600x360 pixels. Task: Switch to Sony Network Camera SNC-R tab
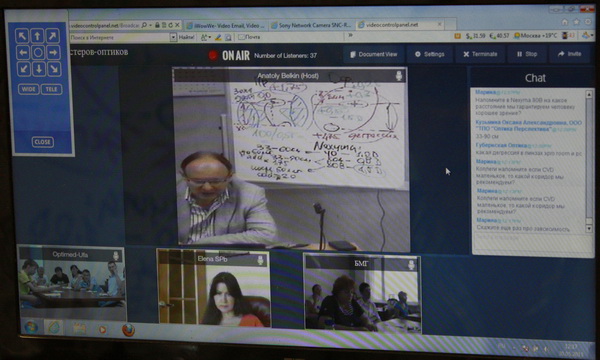tap(311, 25)
